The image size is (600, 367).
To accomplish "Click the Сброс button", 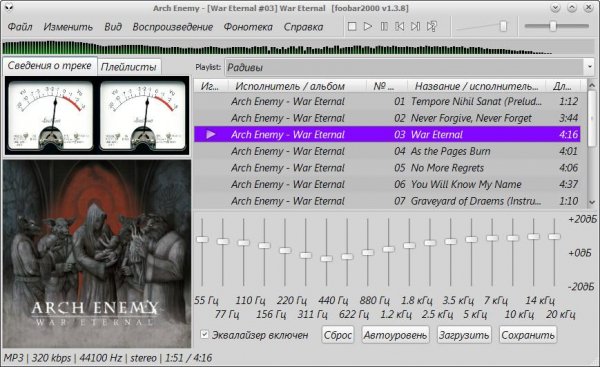I will (338, 335).
